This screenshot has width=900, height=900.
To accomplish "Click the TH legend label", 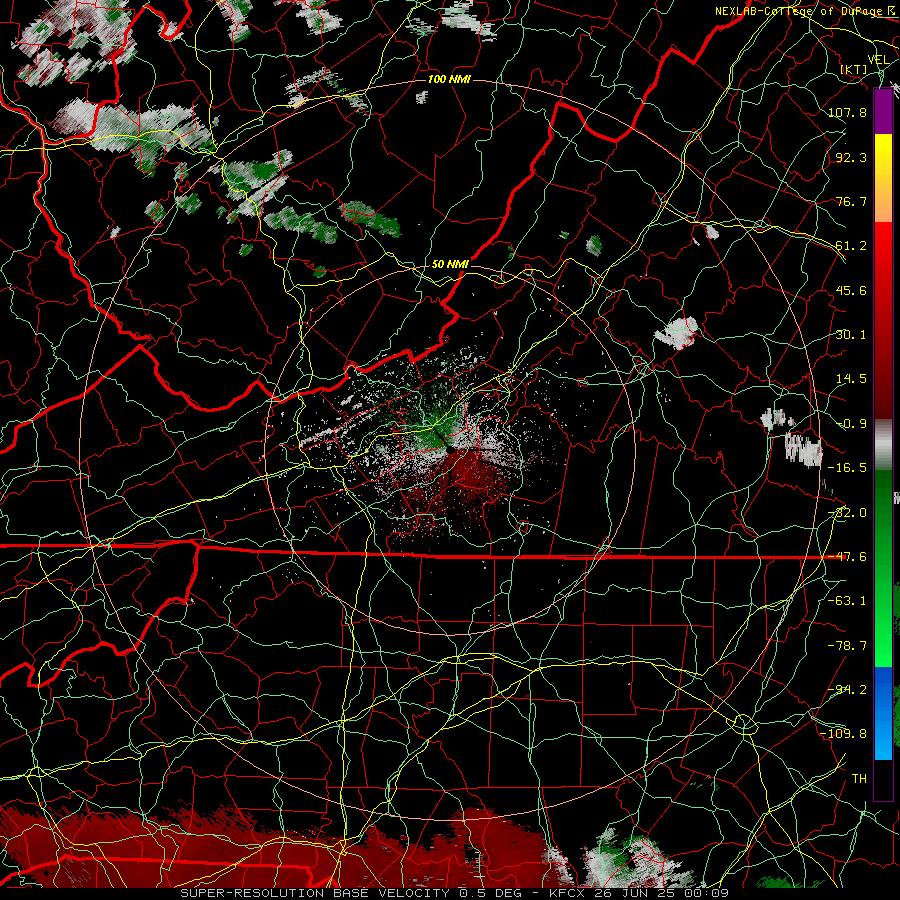I will (859, 779).
